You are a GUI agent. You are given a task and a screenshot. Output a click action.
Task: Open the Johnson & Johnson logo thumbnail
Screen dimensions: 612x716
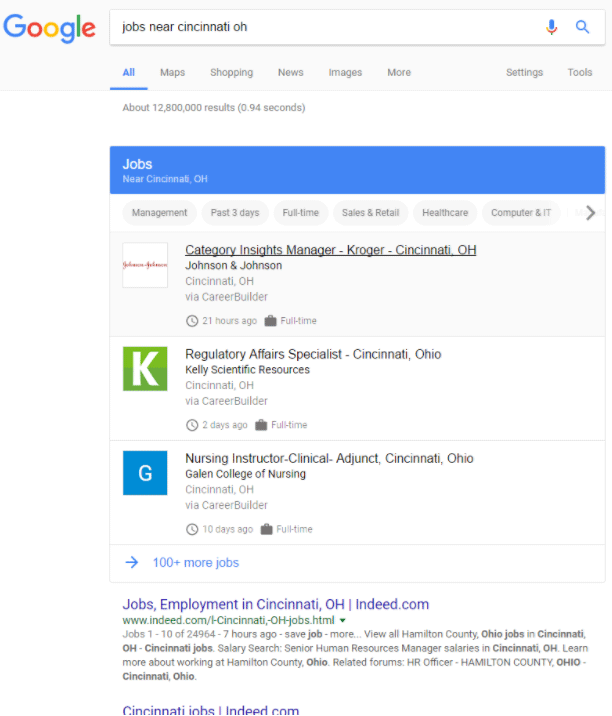145,265
